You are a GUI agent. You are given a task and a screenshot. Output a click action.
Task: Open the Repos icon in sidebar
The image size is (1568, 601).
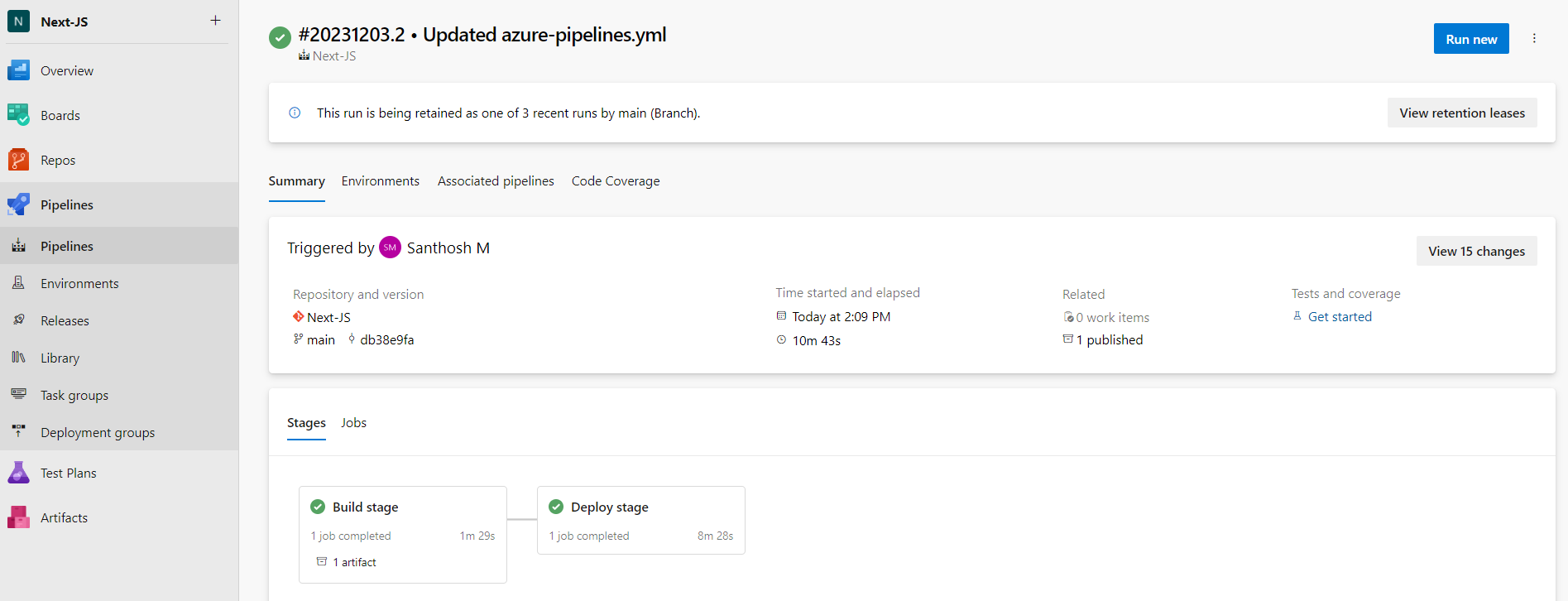18,160
